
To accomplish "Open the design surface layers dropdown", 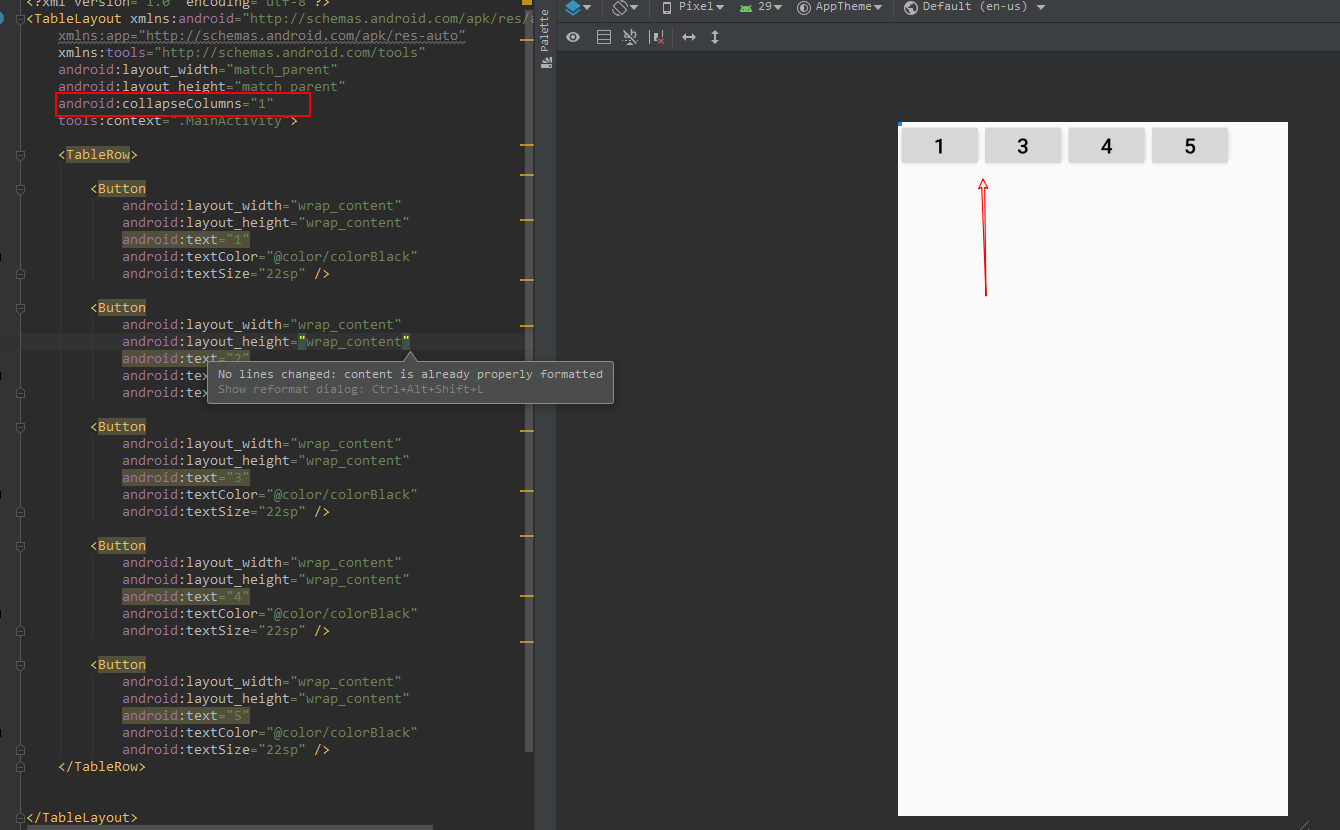I will click(578, 7).
